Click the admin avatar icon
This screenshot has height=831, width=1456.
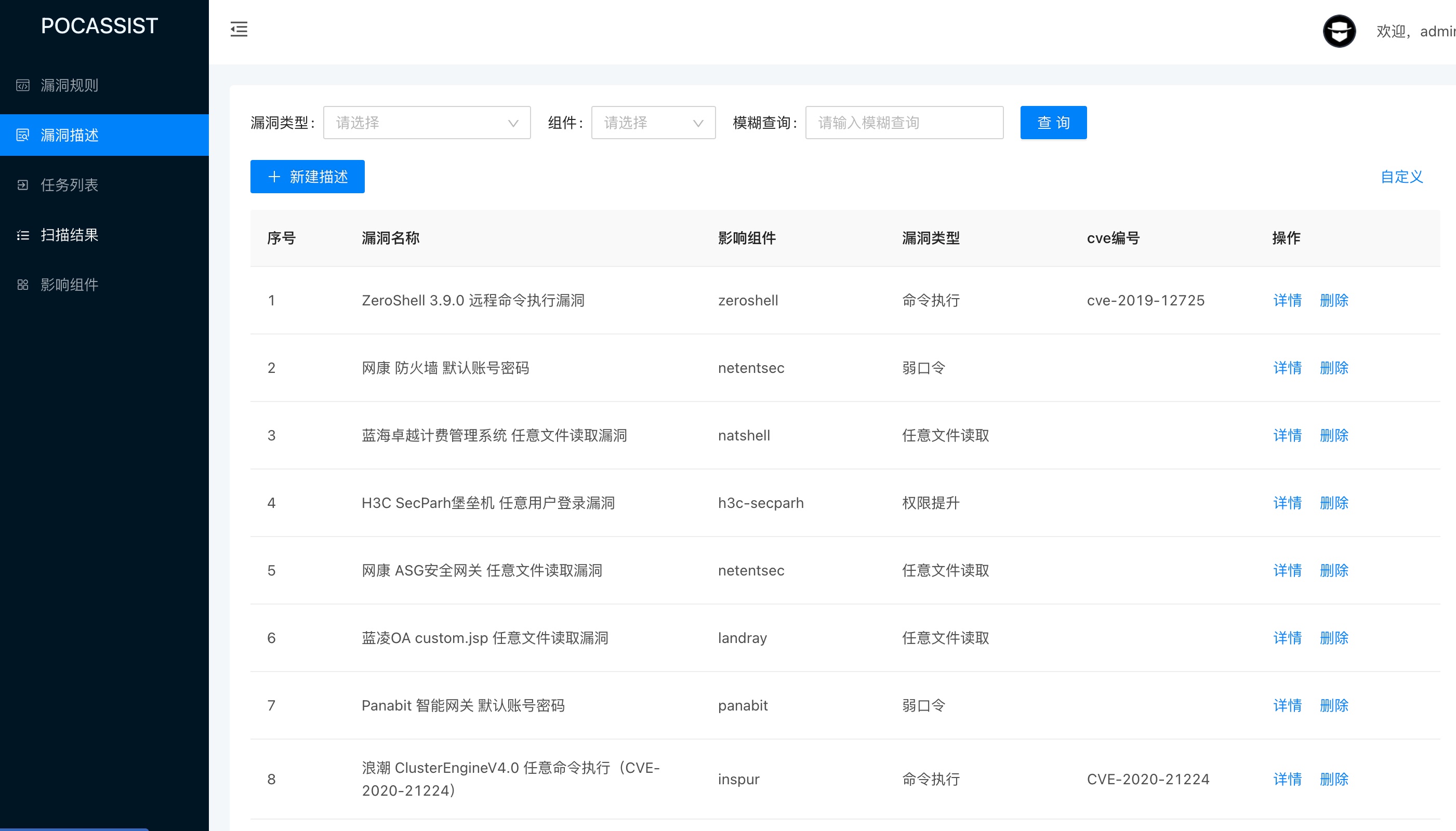coord(1339,31)
